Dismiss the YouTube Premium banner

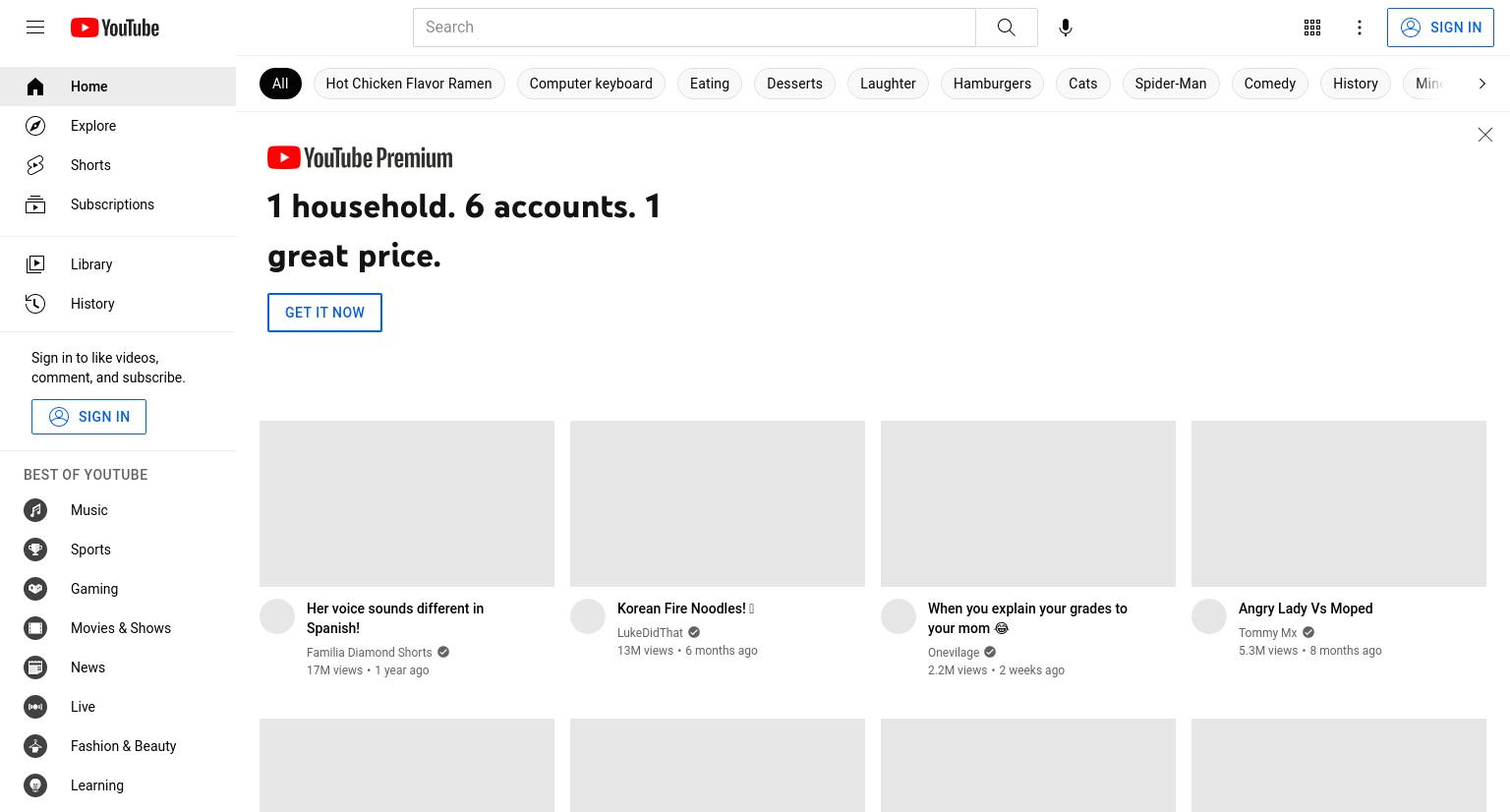click(x=1485, y=135)
